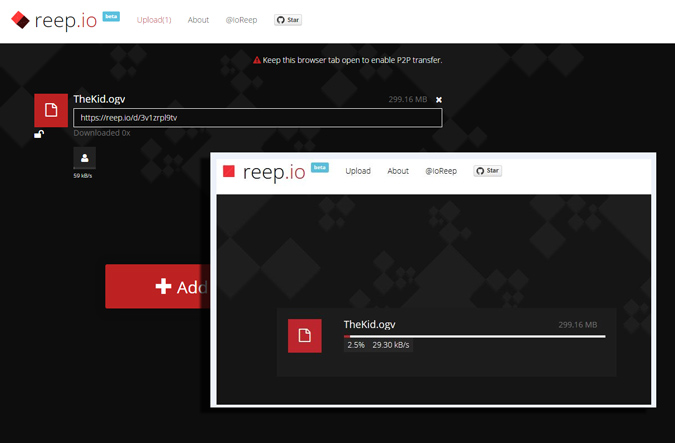Image resolution: width=675 pixels, height=443 pixels.
Task: Click the GitHub Star button in main header
Action: pyautogui.click(x=288, y=20)
